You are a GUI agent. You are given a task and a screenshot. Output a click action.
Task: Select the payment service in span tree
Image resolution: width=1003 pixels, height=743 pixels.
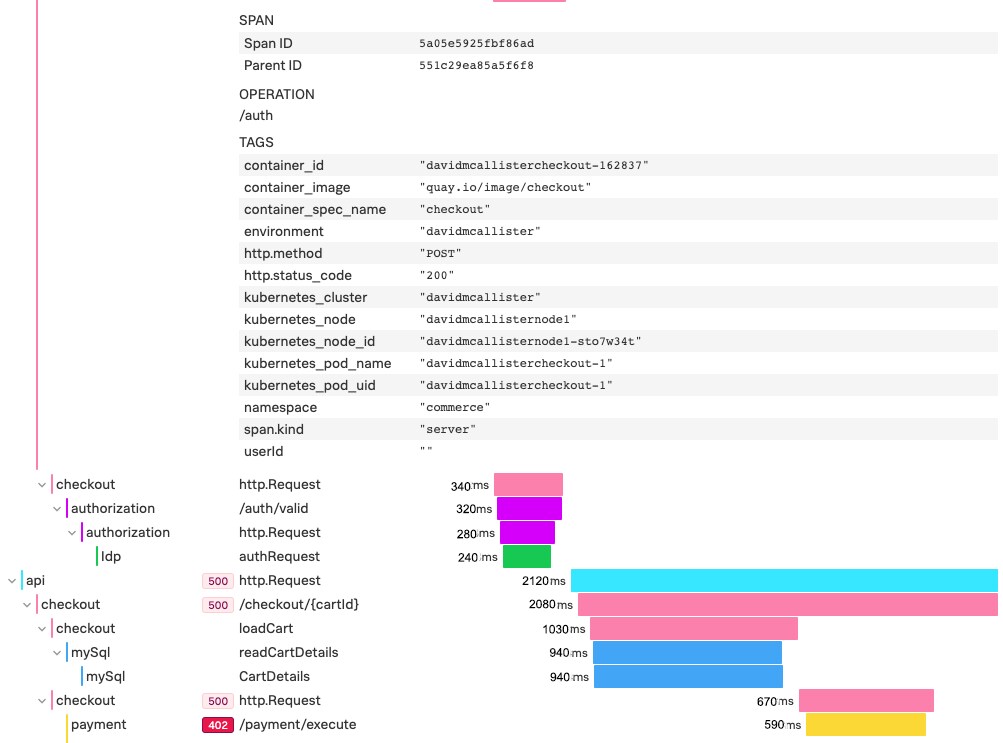pyautogui.click(x=98, y=724)
